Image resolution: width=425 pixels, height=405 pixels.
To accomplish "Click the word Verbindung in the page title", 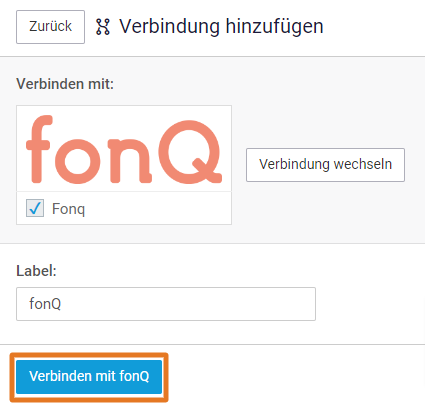I will [x=170, y=26].
